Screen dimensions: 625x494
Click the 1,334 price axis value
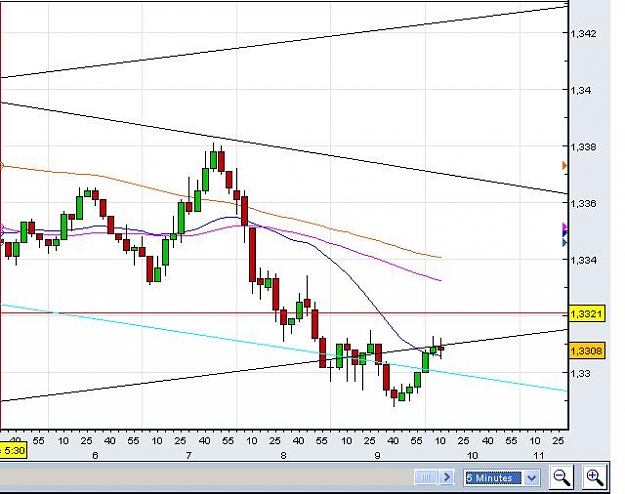tap(584, 260)
